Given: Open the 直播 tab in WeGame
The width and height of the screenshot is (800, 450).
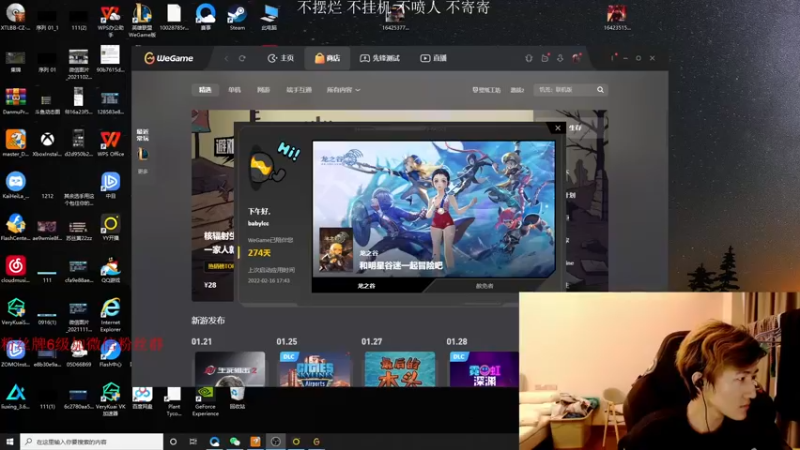Looking at the screenshot, I should tap(434, 58).
